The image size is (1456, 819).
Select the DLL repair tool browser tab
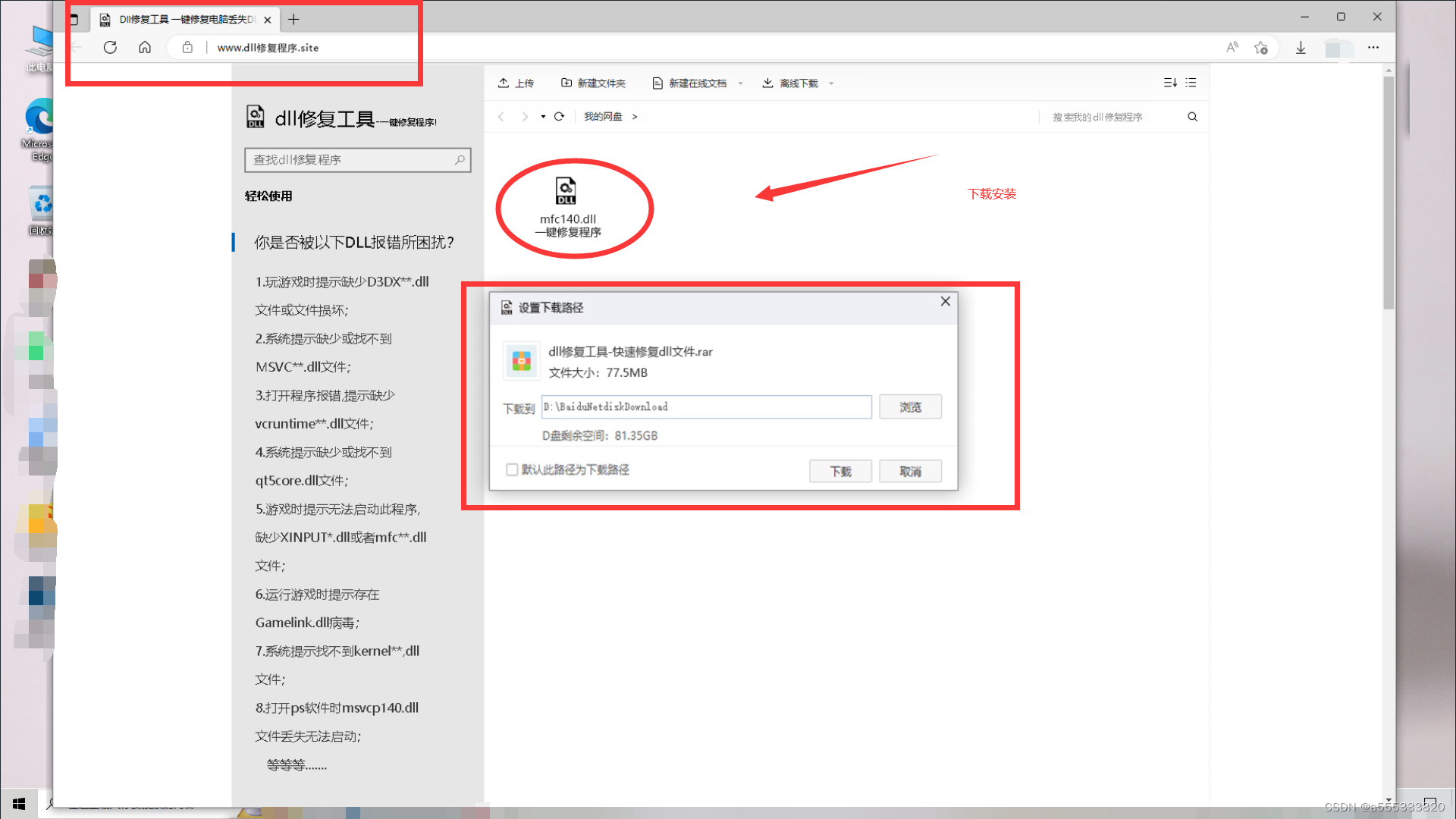[x=185, y=20]
